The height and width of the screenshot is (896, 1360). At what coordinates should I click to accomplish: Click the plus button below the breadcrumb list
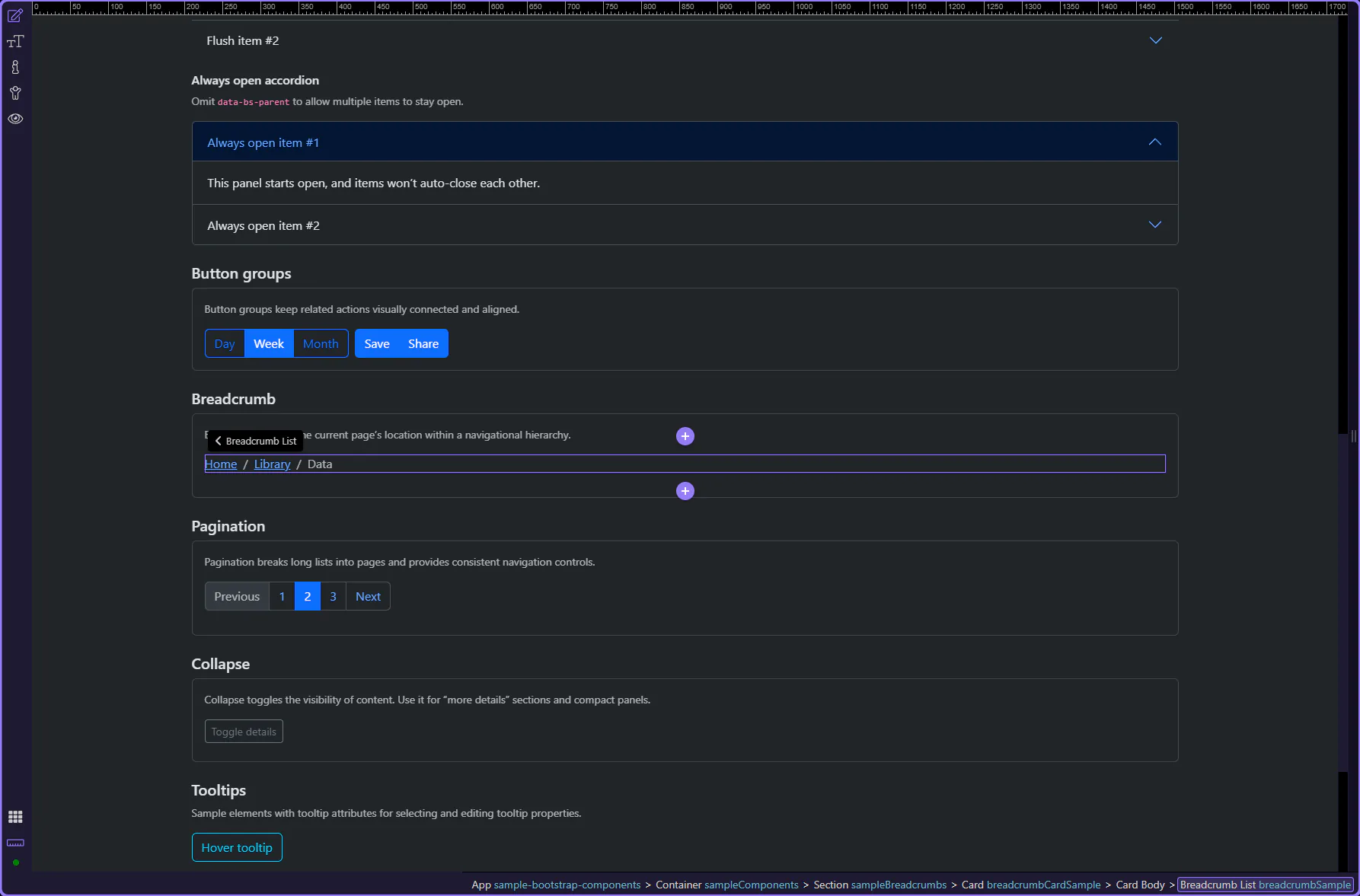tap(685, 491)
